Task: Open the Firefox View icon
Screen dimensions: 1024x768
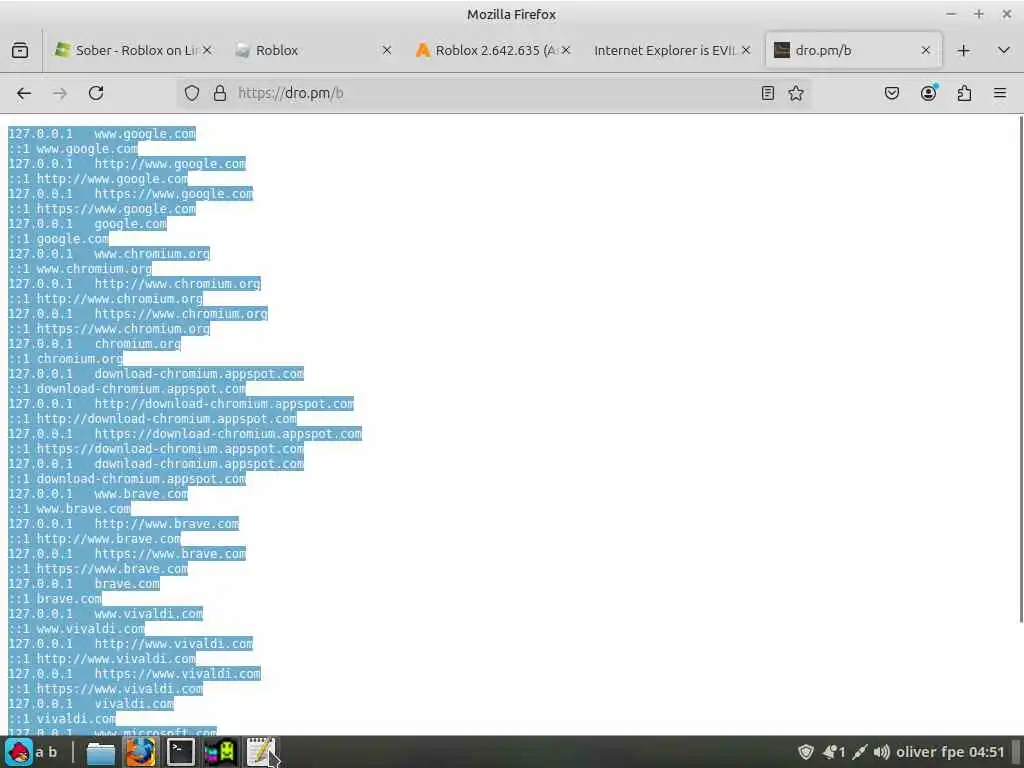Action: (20, 50)
